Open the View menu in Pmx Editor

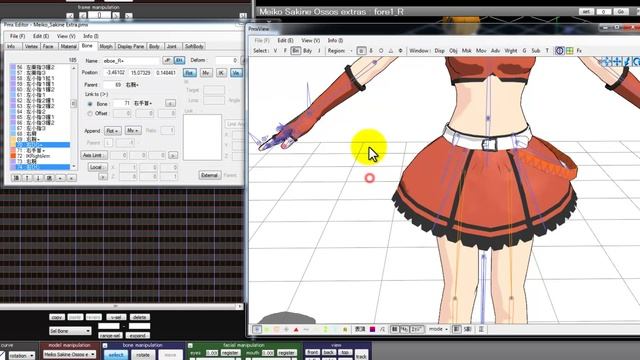tap(66, 36)
